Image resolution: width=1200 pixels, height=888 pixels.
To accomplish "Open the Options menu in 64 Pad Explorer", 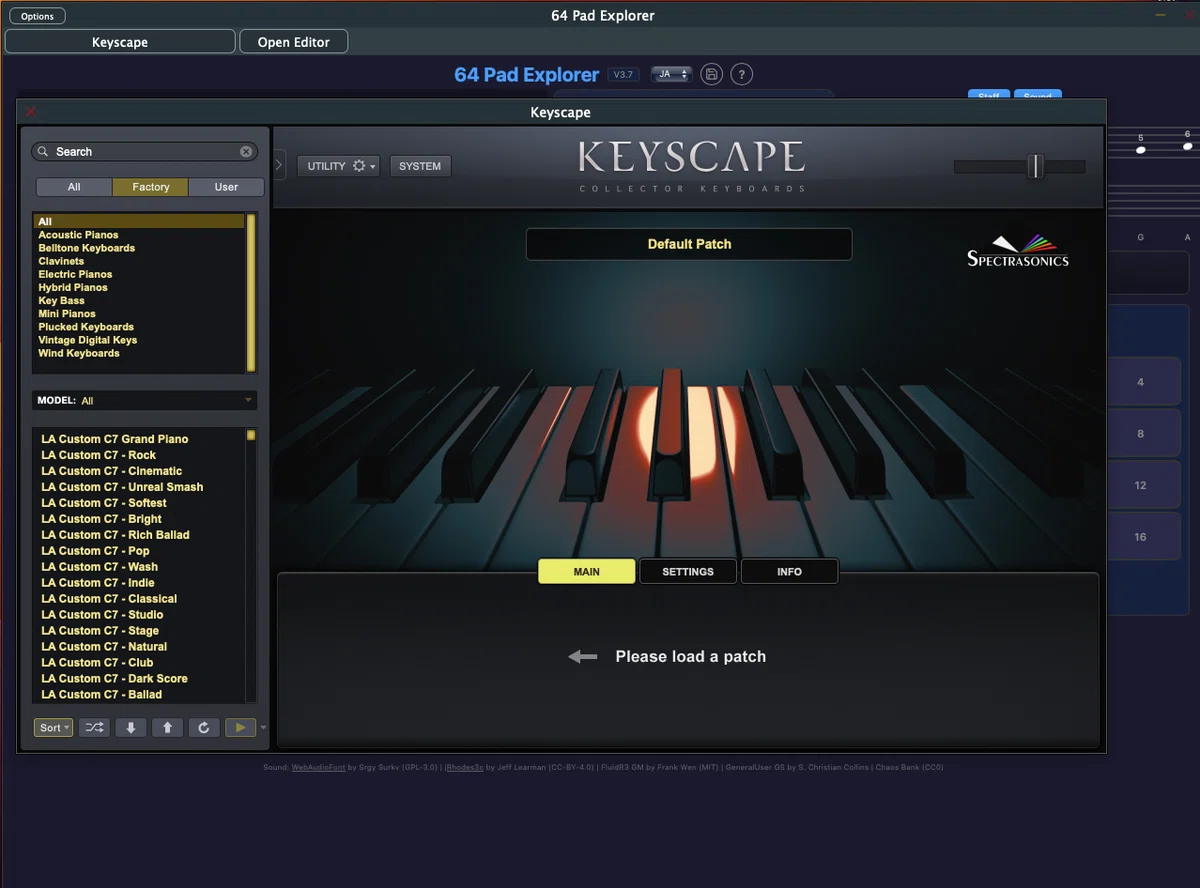I will (x=37, y=16).
